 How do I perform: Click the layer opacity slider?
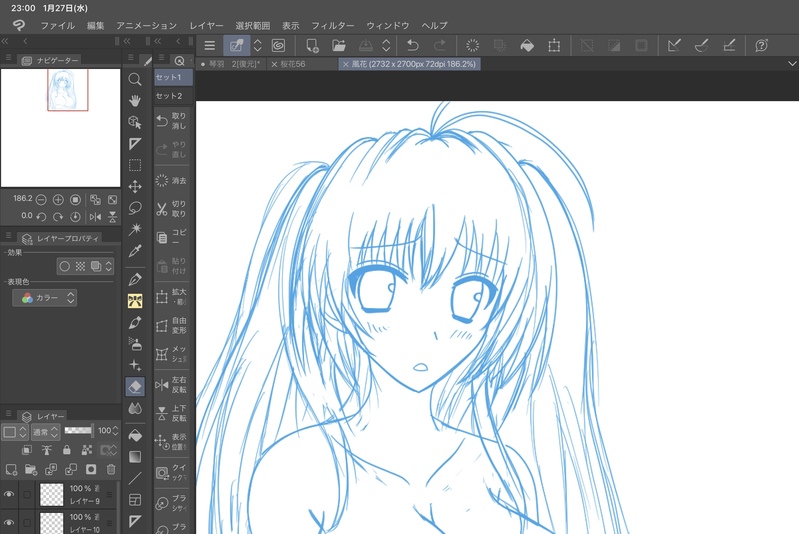click(x=78, y=431)
